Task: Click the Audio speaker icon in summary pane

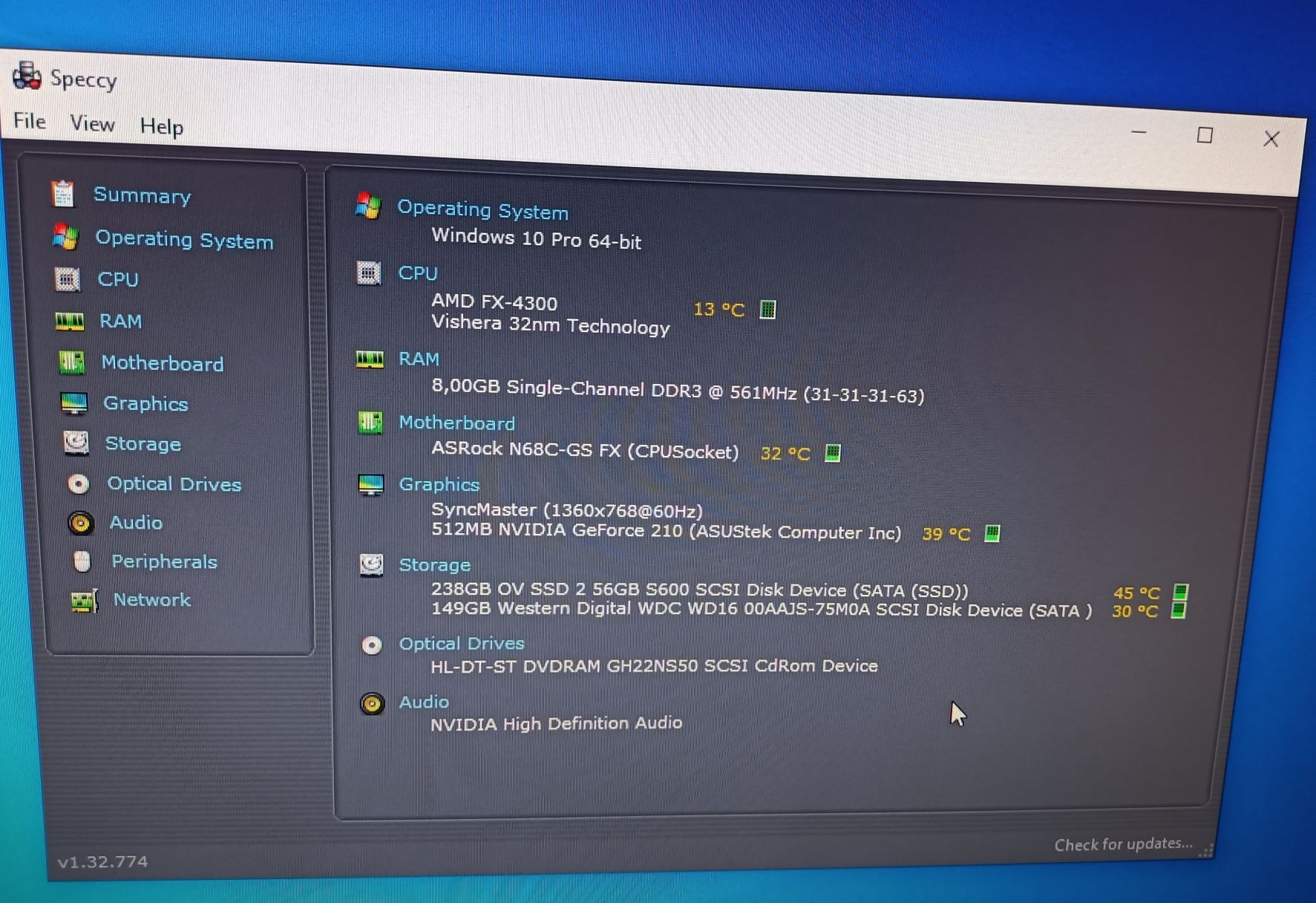Action: tap(373, 703)
